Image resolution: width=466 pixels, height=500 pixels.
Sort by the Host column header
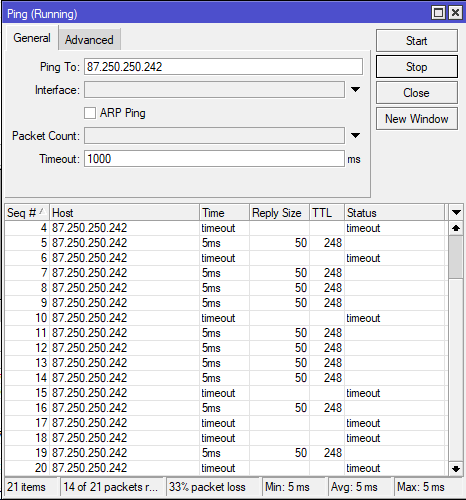(124, 213)
